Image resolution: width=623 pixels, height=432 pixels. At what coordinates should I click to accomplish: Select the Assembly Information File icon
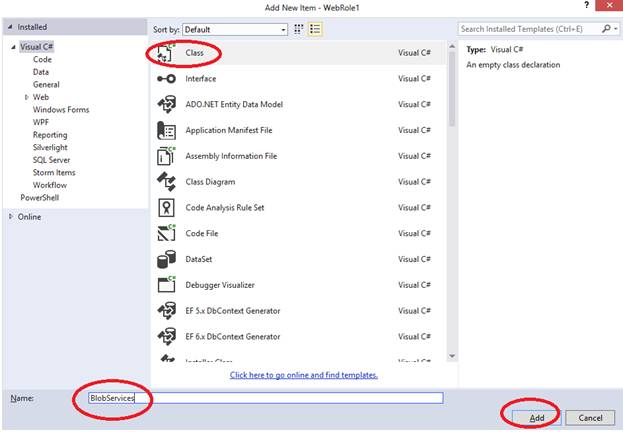coord(166,156)
